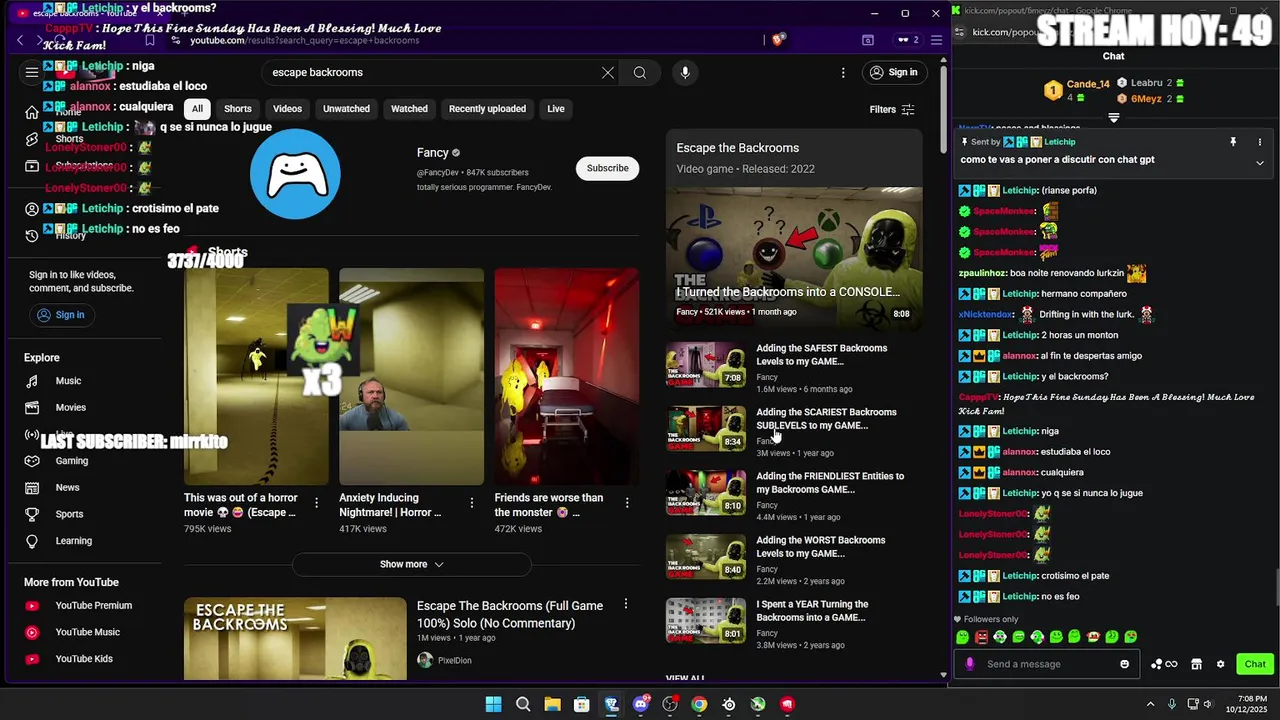Screen dimensions: 1280x720
Task: Select the Unwatched filter chip
Action: 346,109
